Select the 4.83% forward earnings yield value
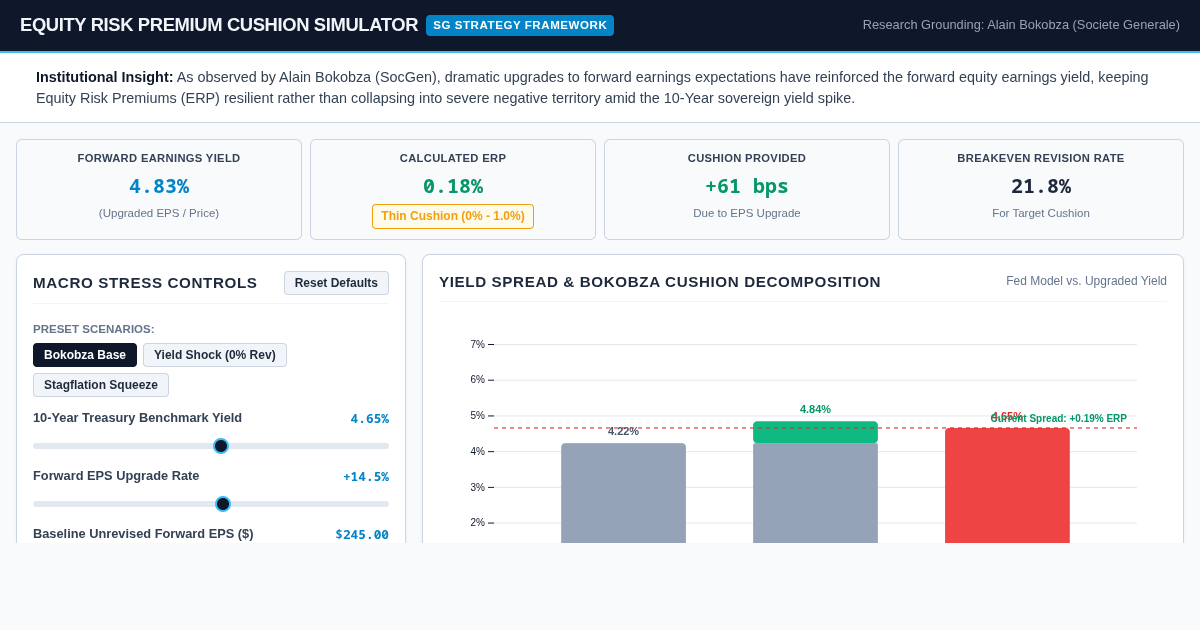 (x=159, y=186)
